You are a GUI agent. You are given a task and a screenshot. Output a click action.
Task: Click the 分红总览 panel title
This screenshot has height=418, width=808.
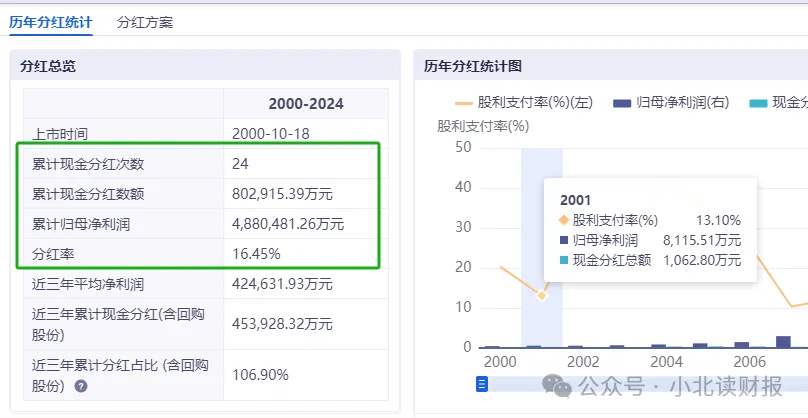48,66
